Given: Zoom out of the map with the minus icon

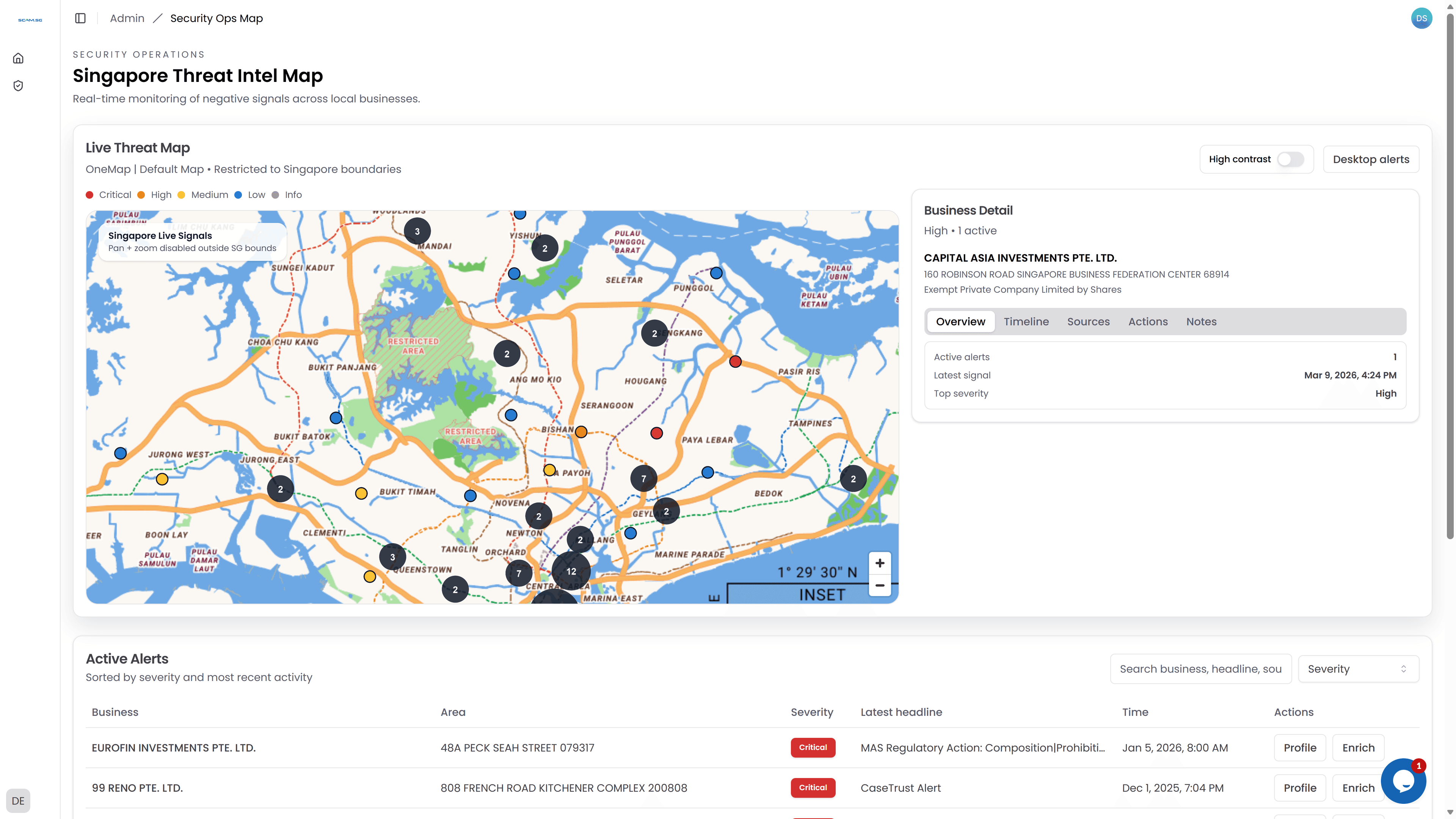Looking at the screenshot, I should point(880,585).
